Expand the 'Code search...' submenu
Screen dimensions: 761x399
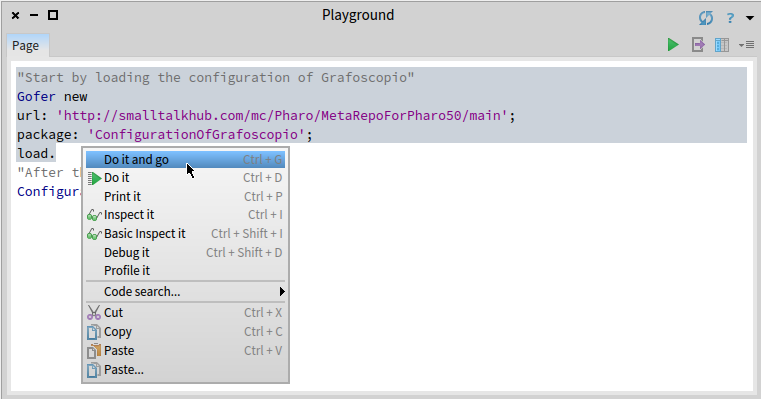coord(185,291)
